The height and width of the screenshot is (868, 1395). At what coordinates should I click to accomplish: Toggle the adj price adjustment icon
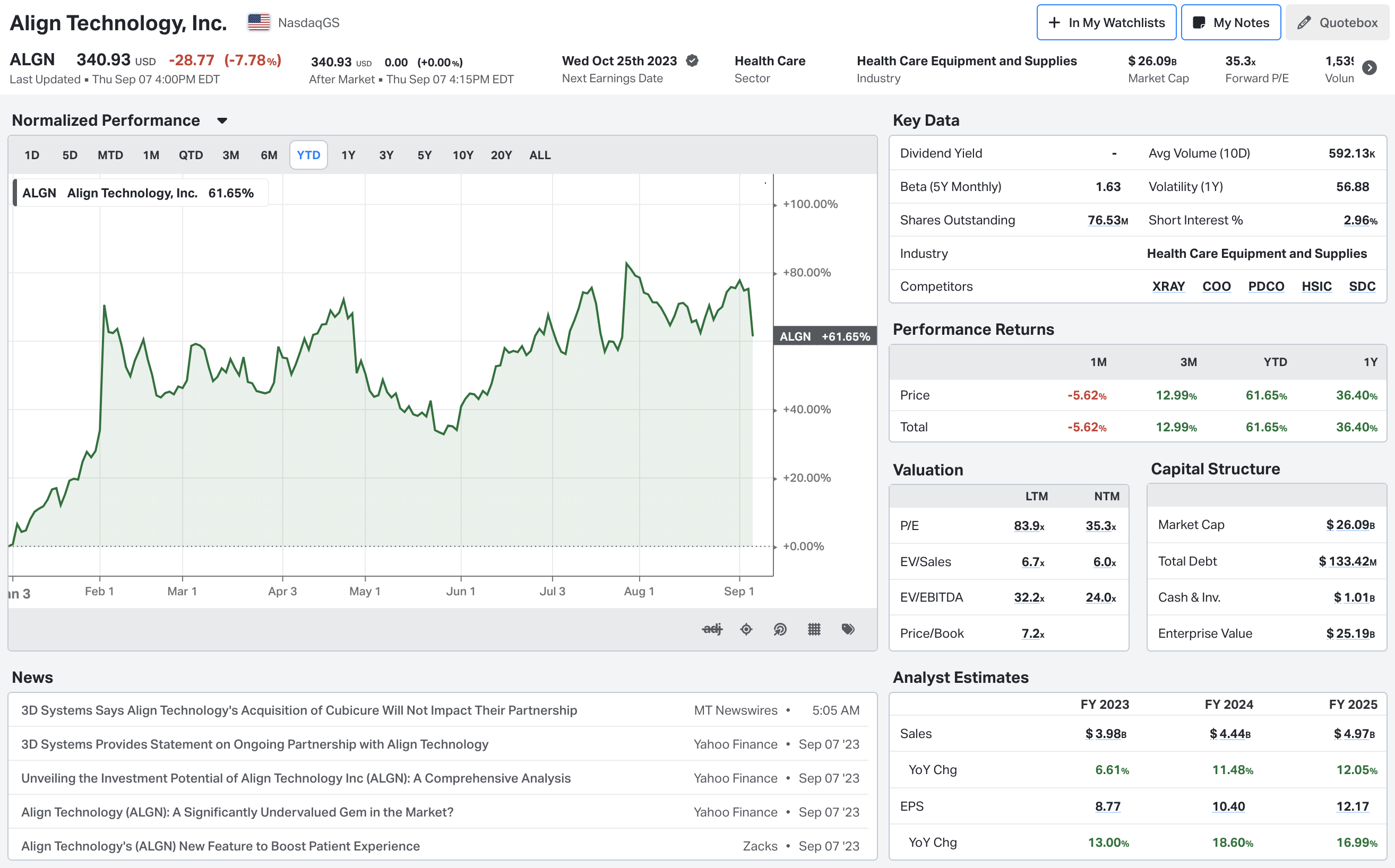point(712,629)
